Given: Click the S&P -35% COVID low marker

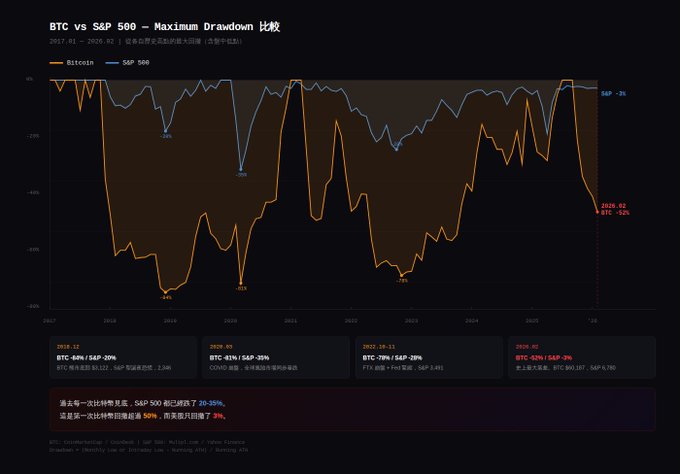Looking at the screenshot, I should pos(241,170).
